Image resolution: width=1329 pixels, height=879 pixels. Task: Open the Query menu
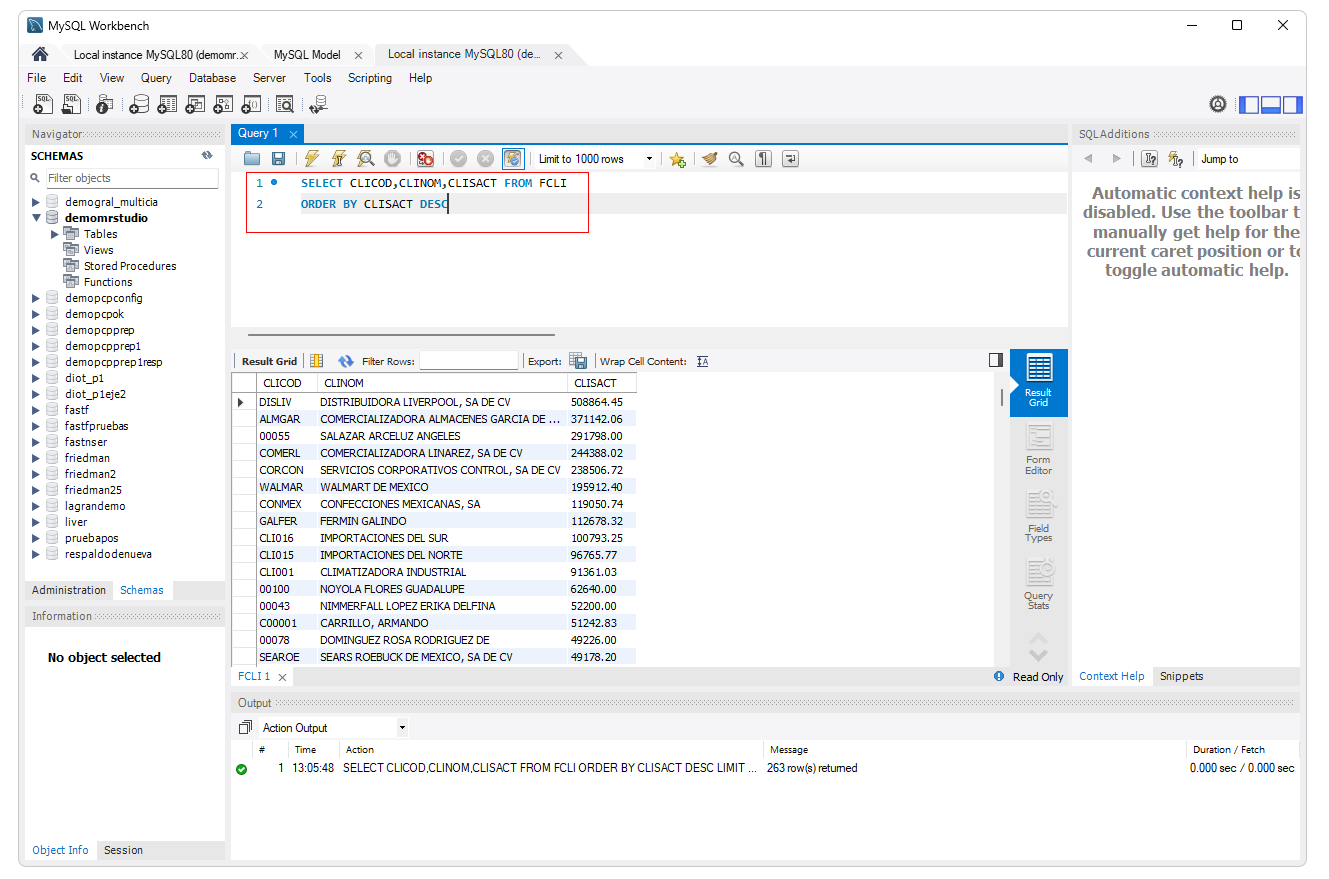[156, 78]
